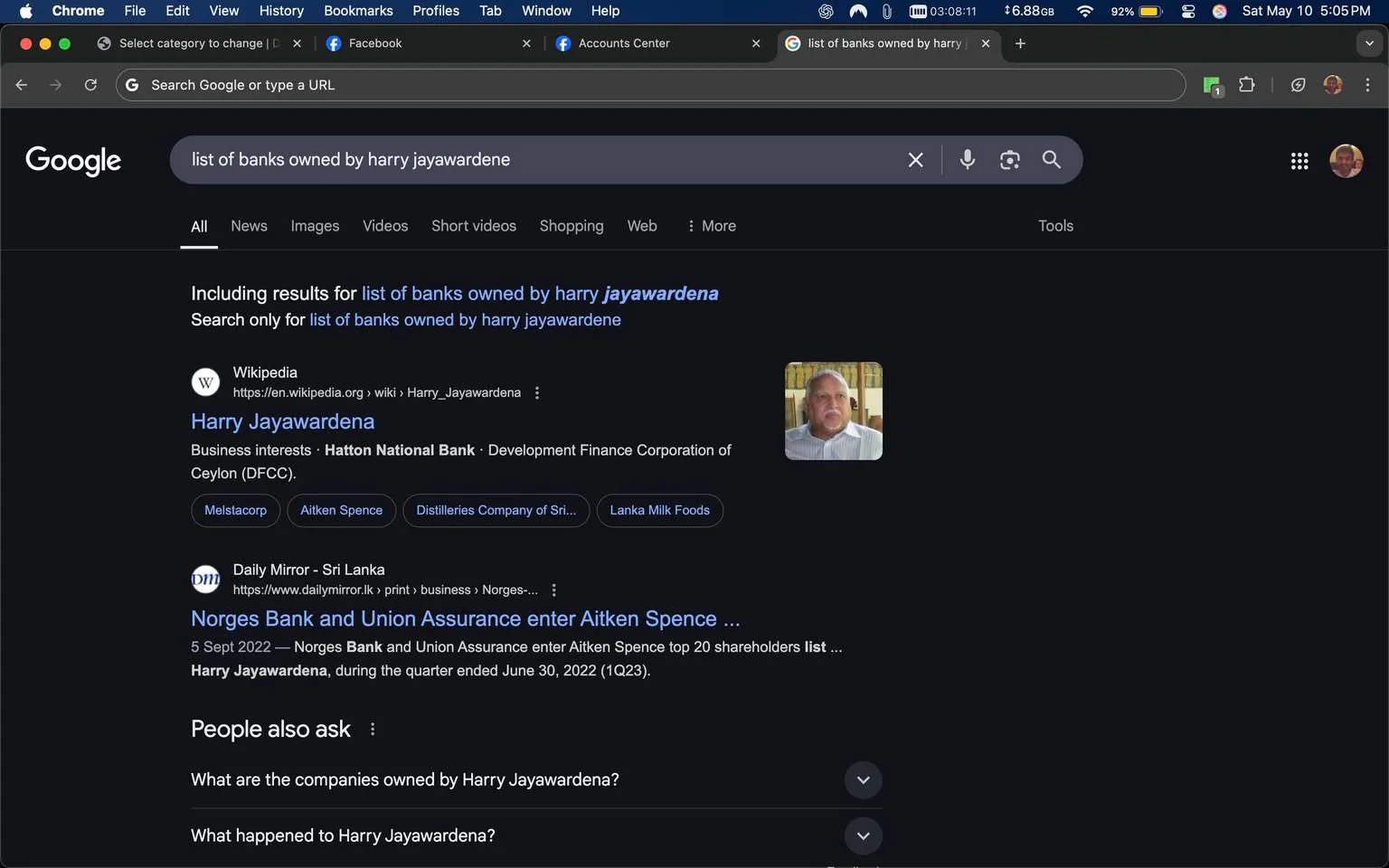This screenshot has width=1389, height=868.
Task: Close the Facebook browser tab
Action: click(x=526, y=43)
